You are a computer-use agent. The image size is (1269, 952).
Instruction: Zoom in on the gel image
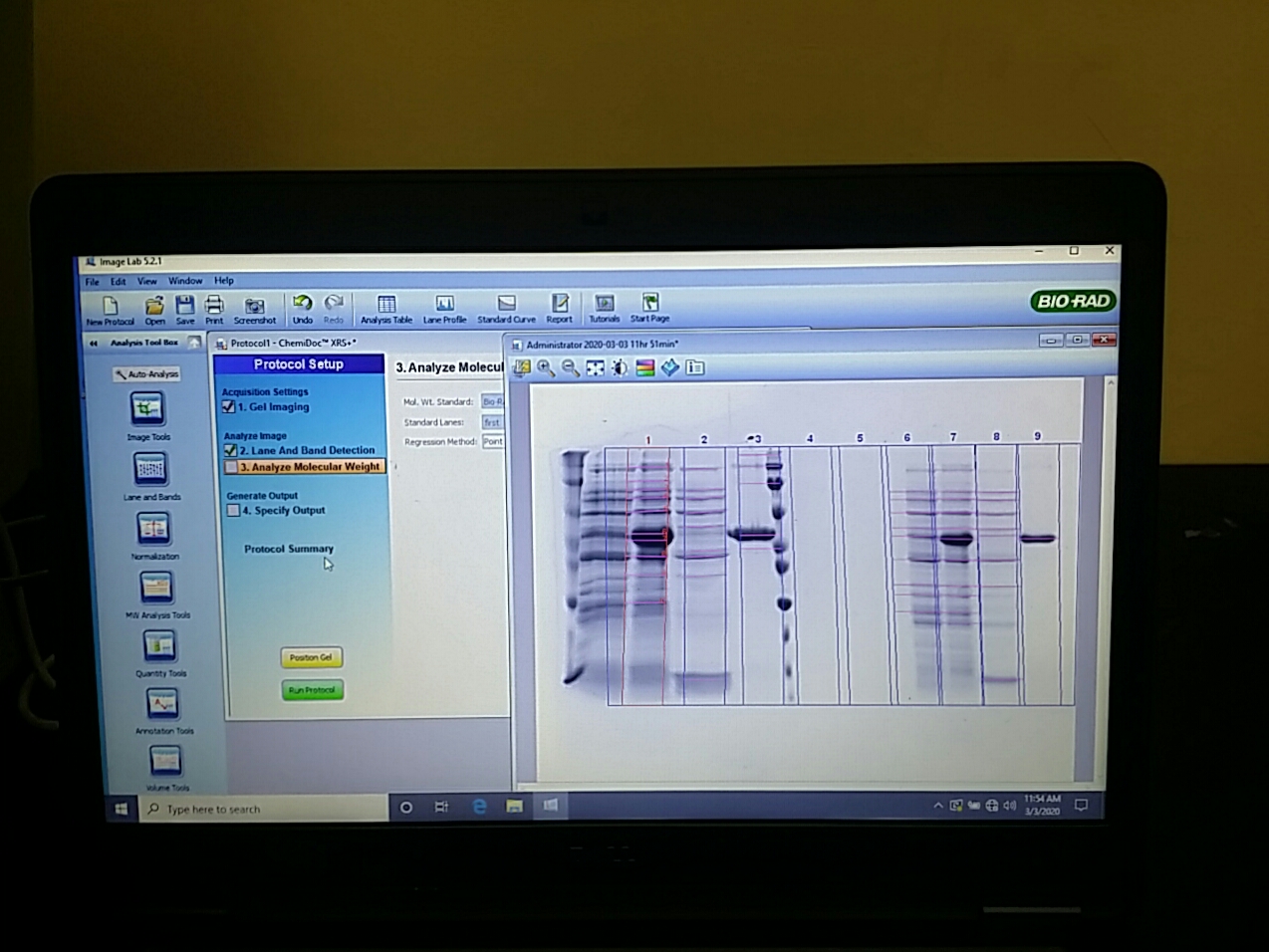coord(546,367)
